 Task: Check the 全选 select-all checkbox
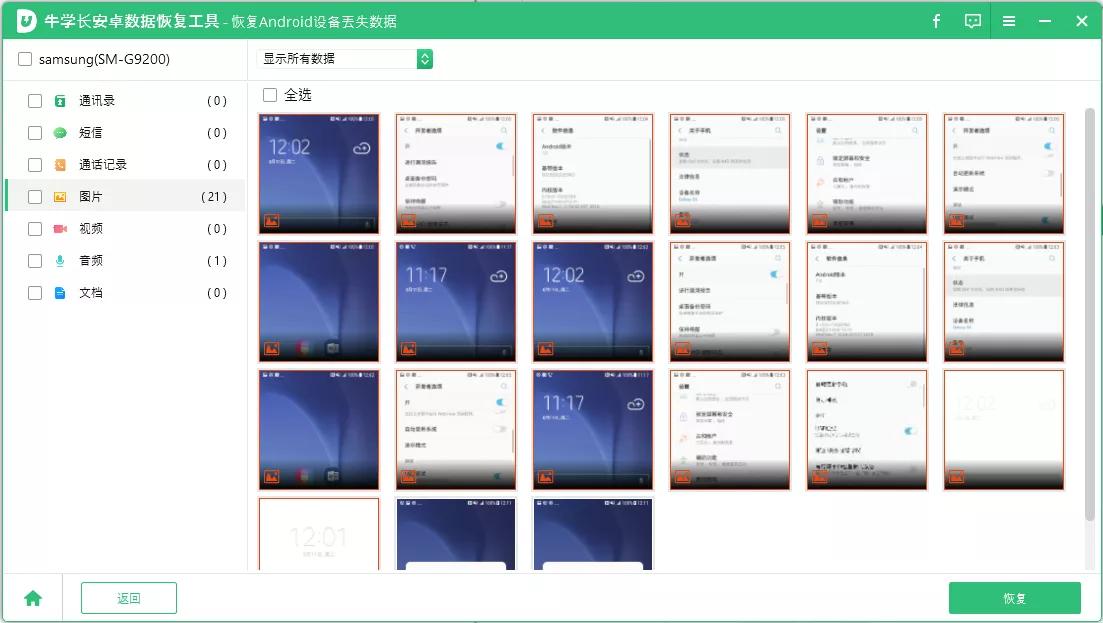[268, 94]
